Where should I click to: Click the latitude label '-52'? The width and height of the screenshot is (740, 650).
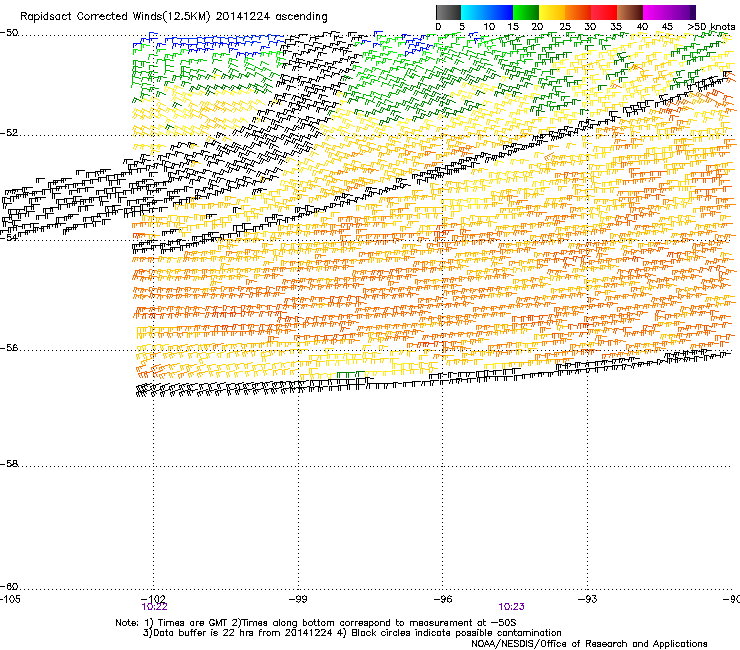[x=9, y=133]
